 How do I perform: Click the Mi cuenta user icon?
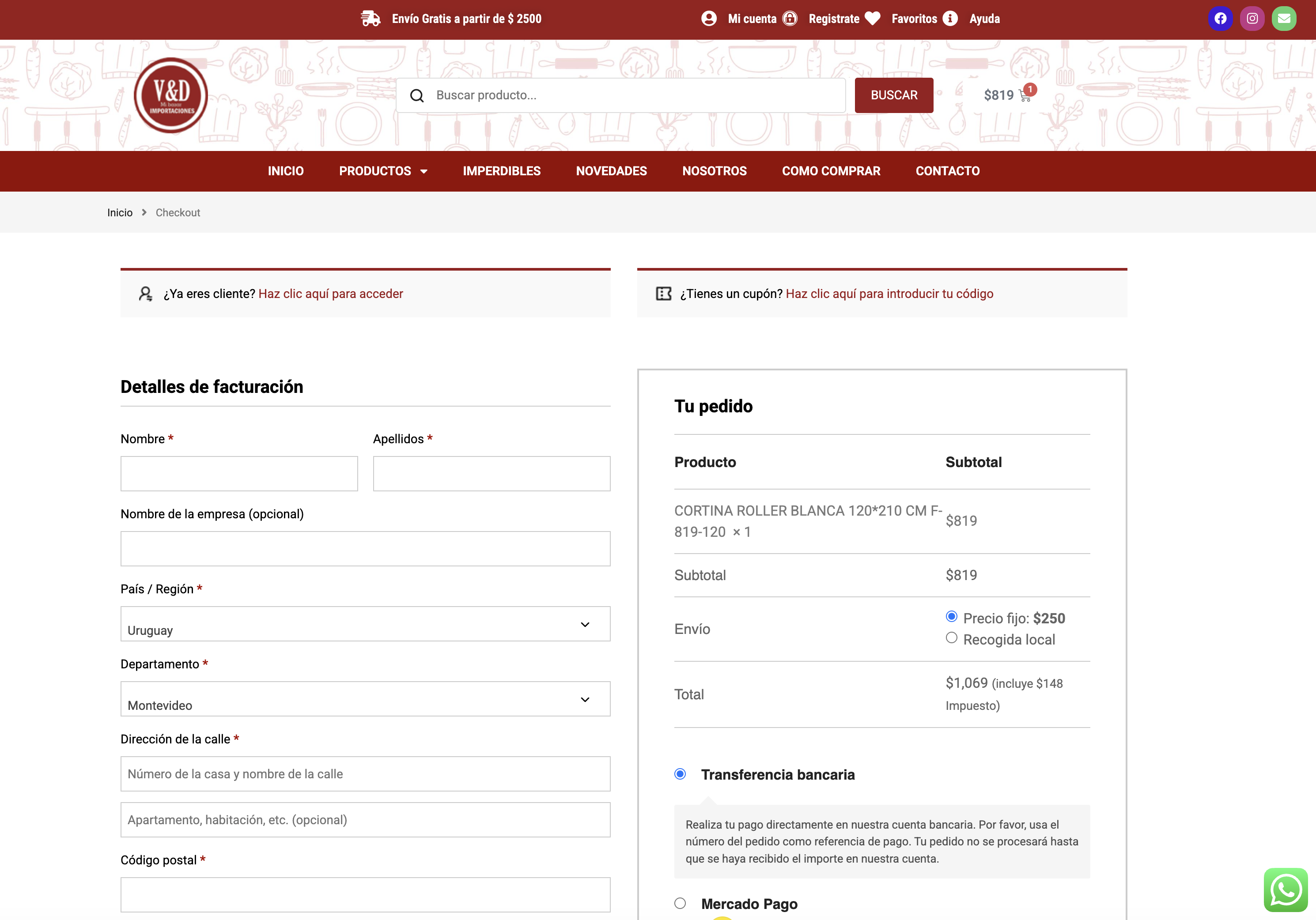pos(709,19)
